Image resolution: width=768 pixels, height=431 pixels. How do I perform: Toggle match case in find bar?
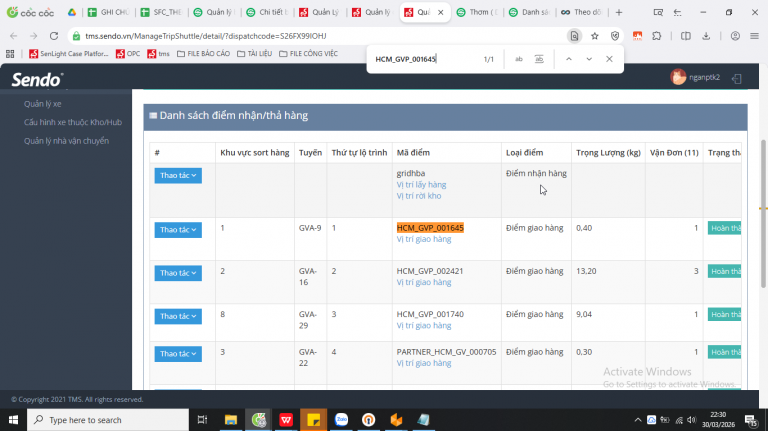coord(519,59)
